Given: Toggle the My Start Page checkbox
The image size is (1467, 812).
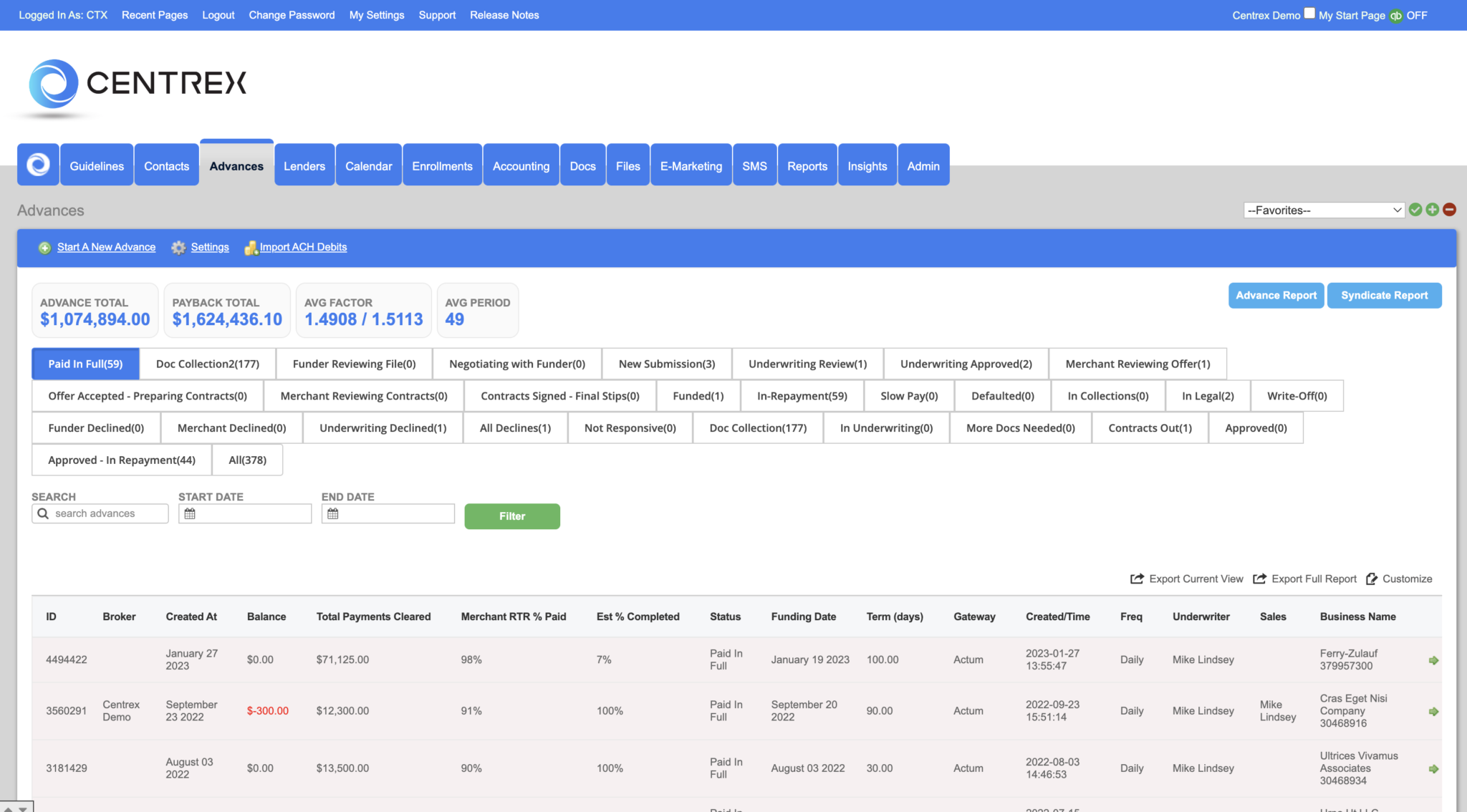Looking at the screenshot, I should pos(1309,13).
